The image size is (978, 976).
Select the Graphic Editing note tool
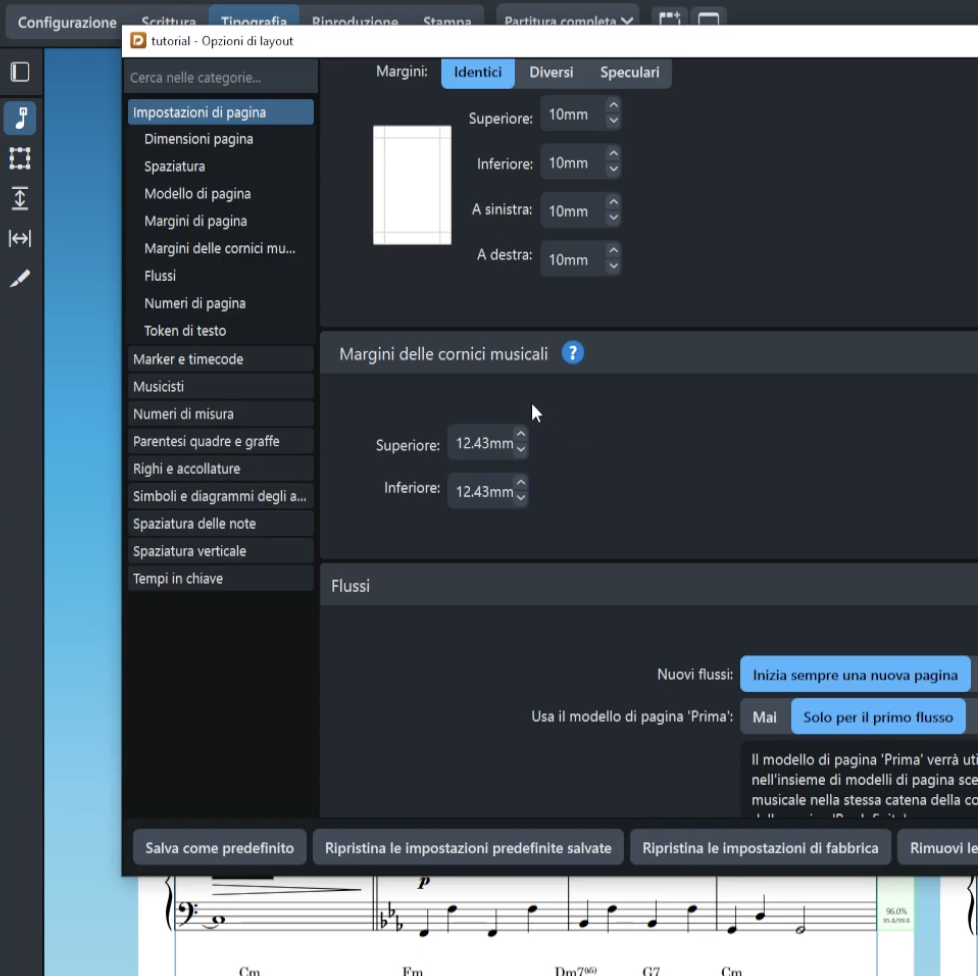pos(20,118)
